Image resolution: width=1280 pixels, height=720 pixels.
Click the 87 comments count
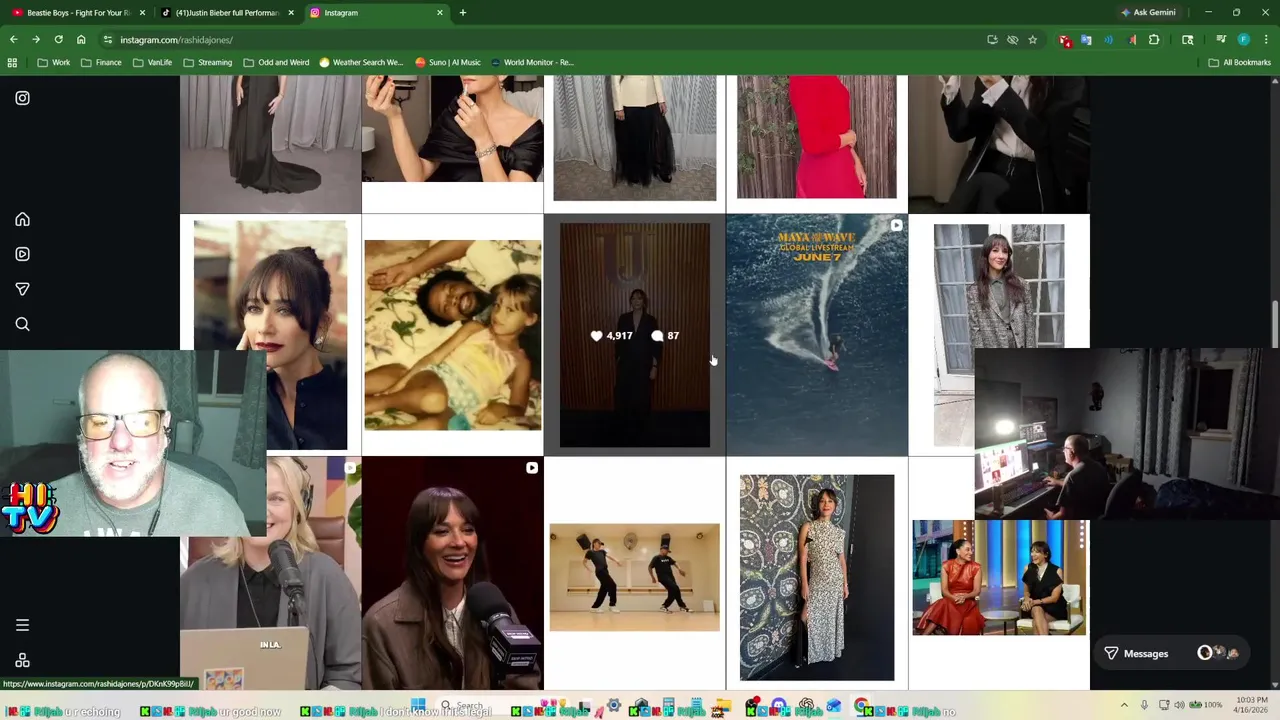point(666,336)
